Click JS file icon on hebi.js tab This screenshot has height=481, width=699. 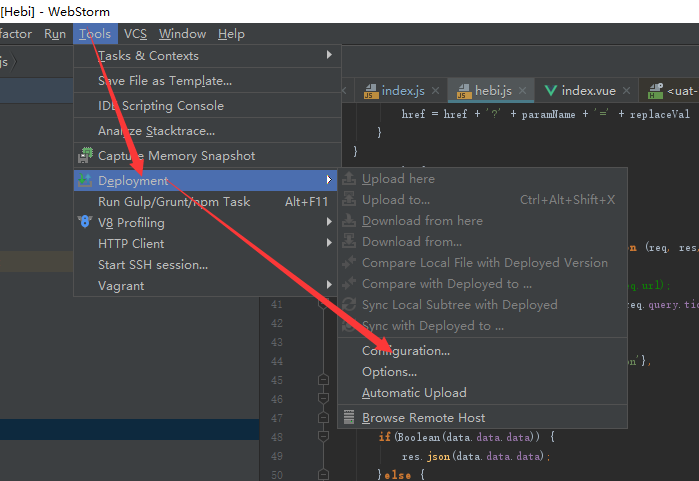[464, 91]
